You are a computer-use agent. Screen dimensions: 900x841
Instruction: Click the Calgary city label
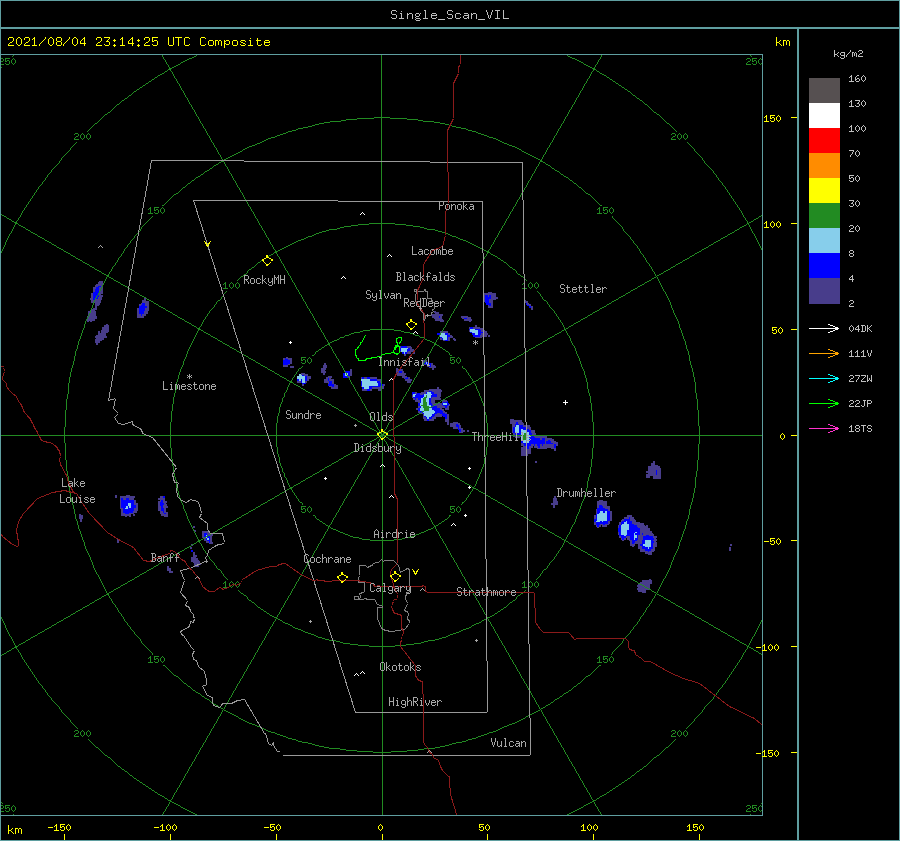390,588
